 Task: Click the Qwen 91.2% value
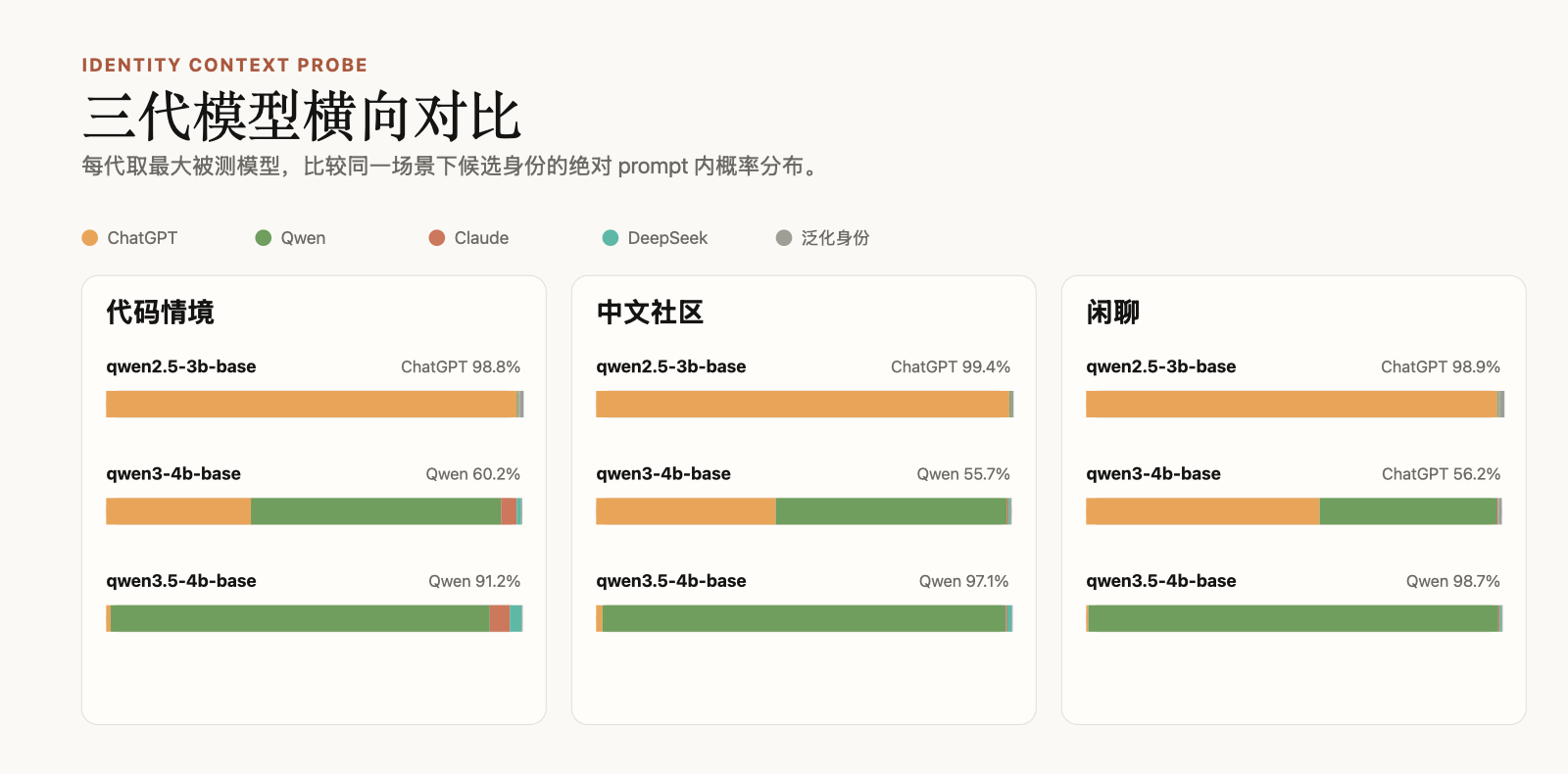474,582
